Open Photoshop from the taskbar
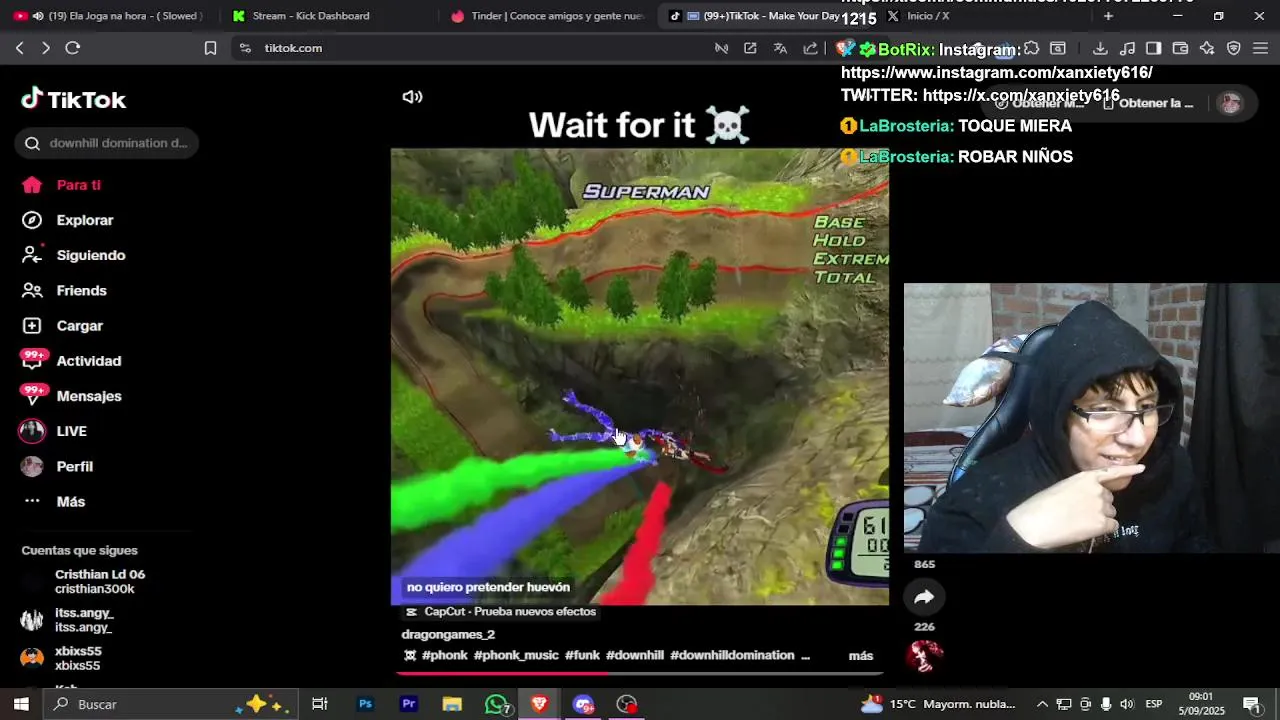1280x720 pixels. coord(365,704)
